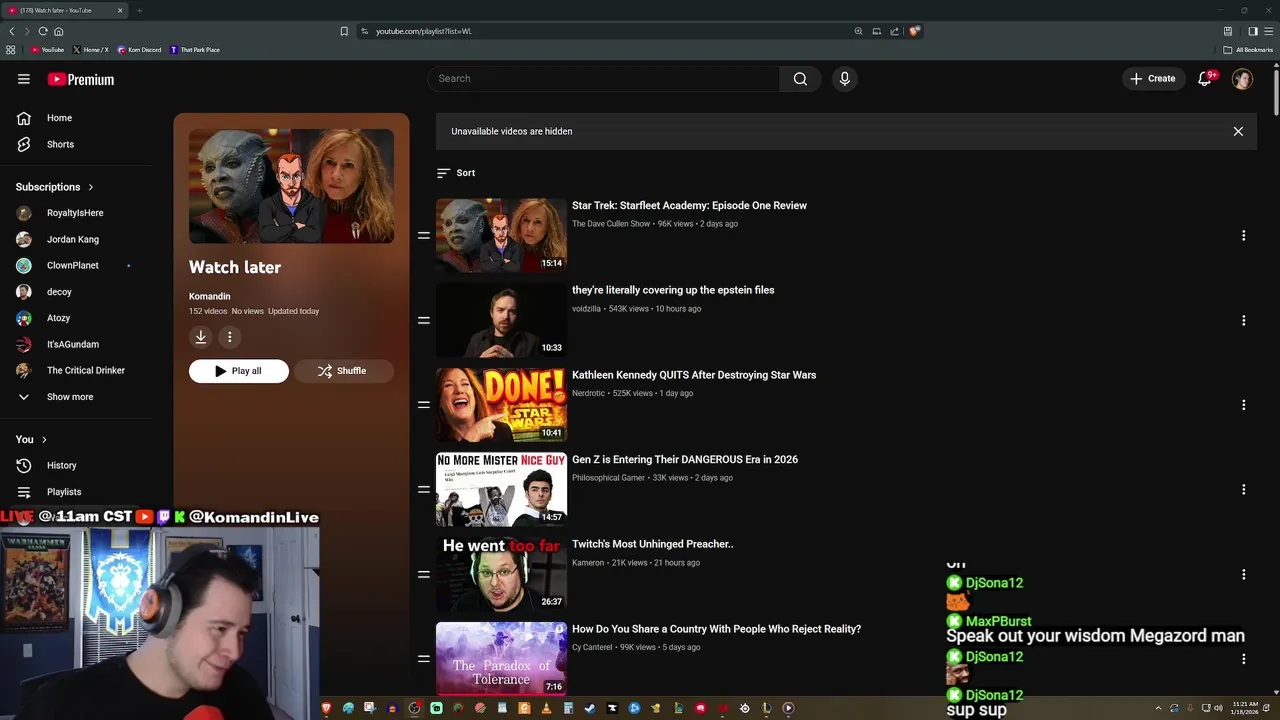The height and width of the screenshot is (720, 1280).
Task: Bookmark this page in the address bar
Action: tap(344, 31)
